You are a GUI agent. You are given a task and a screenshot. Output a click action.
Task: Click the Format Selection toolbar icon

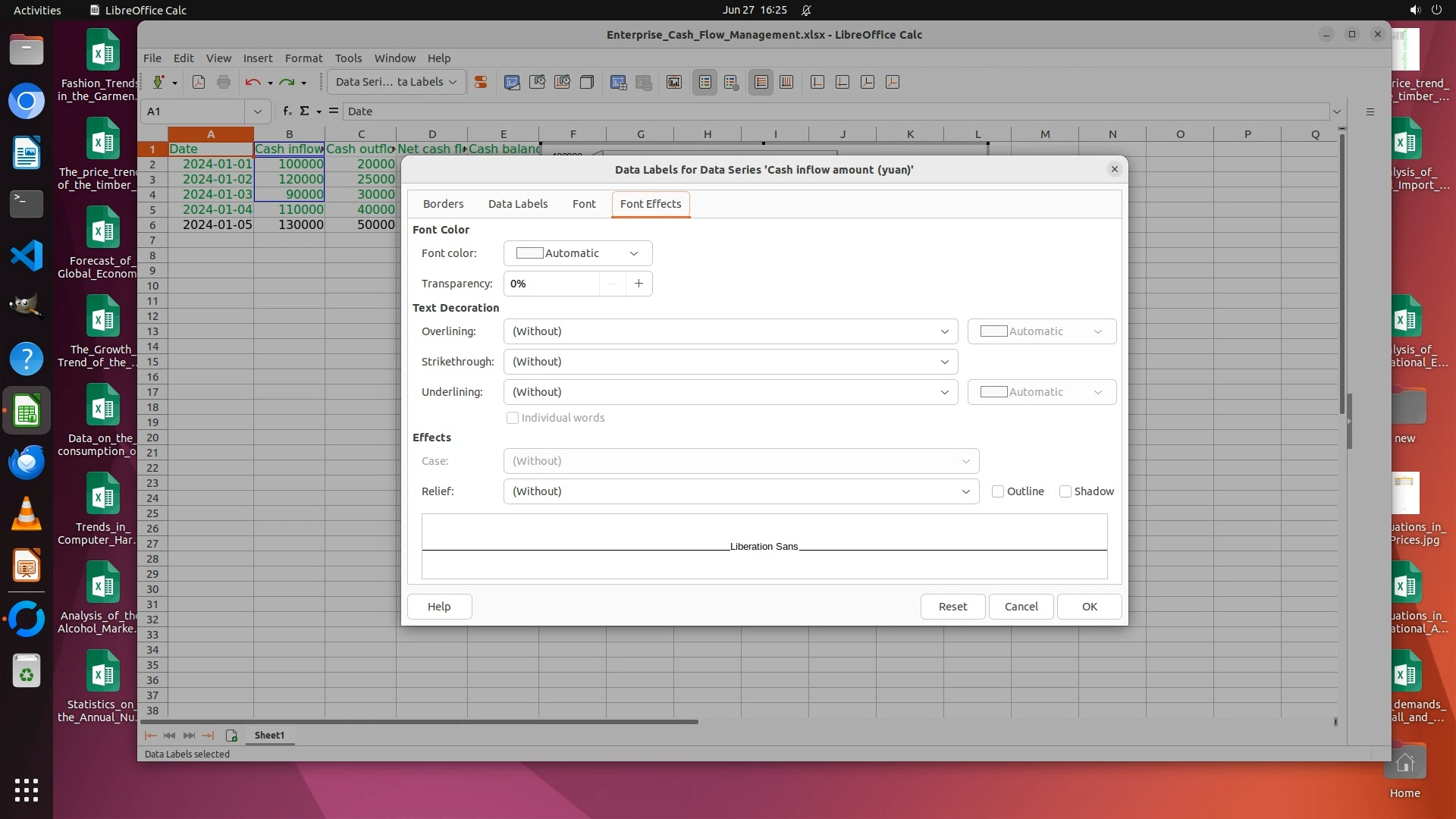coord(480,82)
